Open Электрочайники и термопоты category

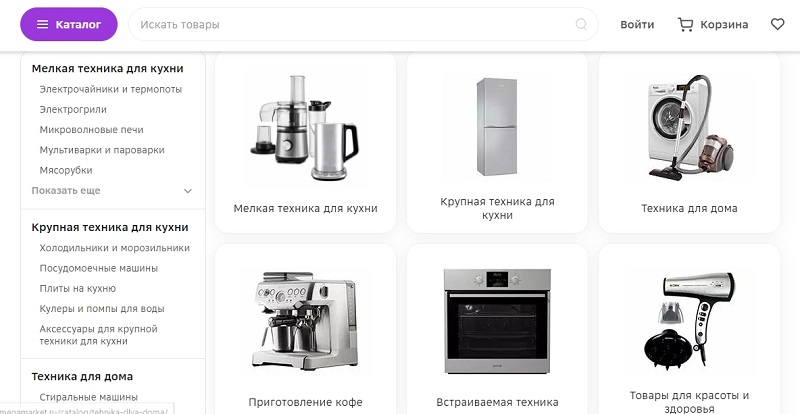pos(111,89)
